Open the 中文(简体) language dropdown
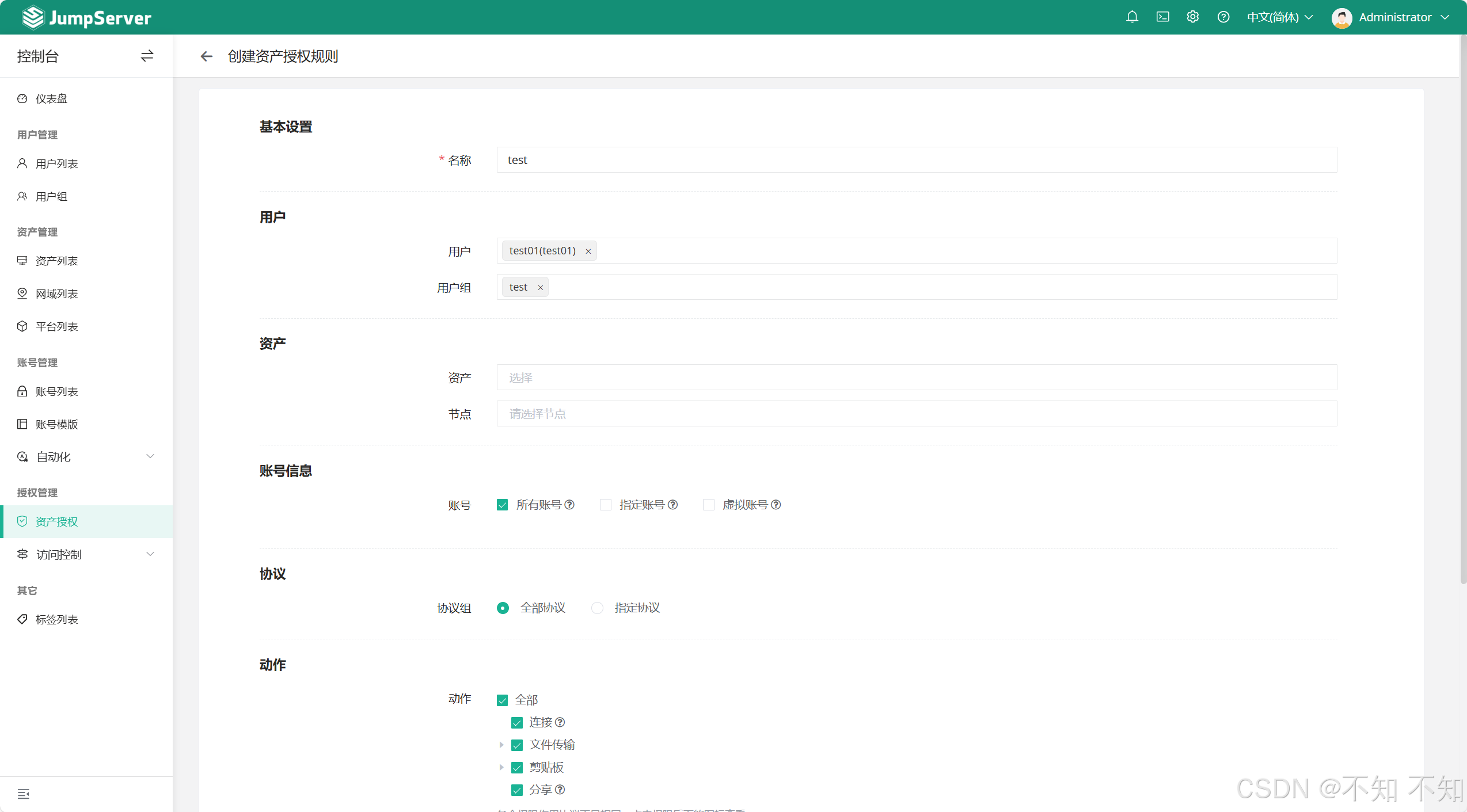The height and width of the screenshot is (812, 1467). pos(1279,17)
